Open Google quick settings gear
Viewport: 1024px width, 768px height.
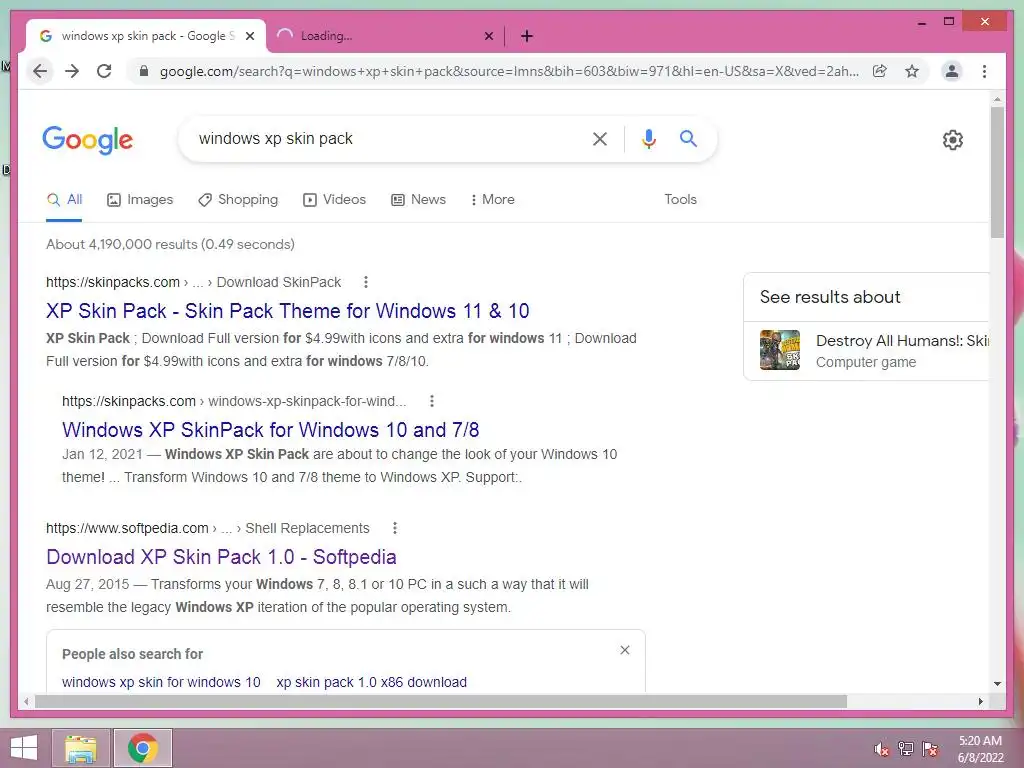[953, 140]
